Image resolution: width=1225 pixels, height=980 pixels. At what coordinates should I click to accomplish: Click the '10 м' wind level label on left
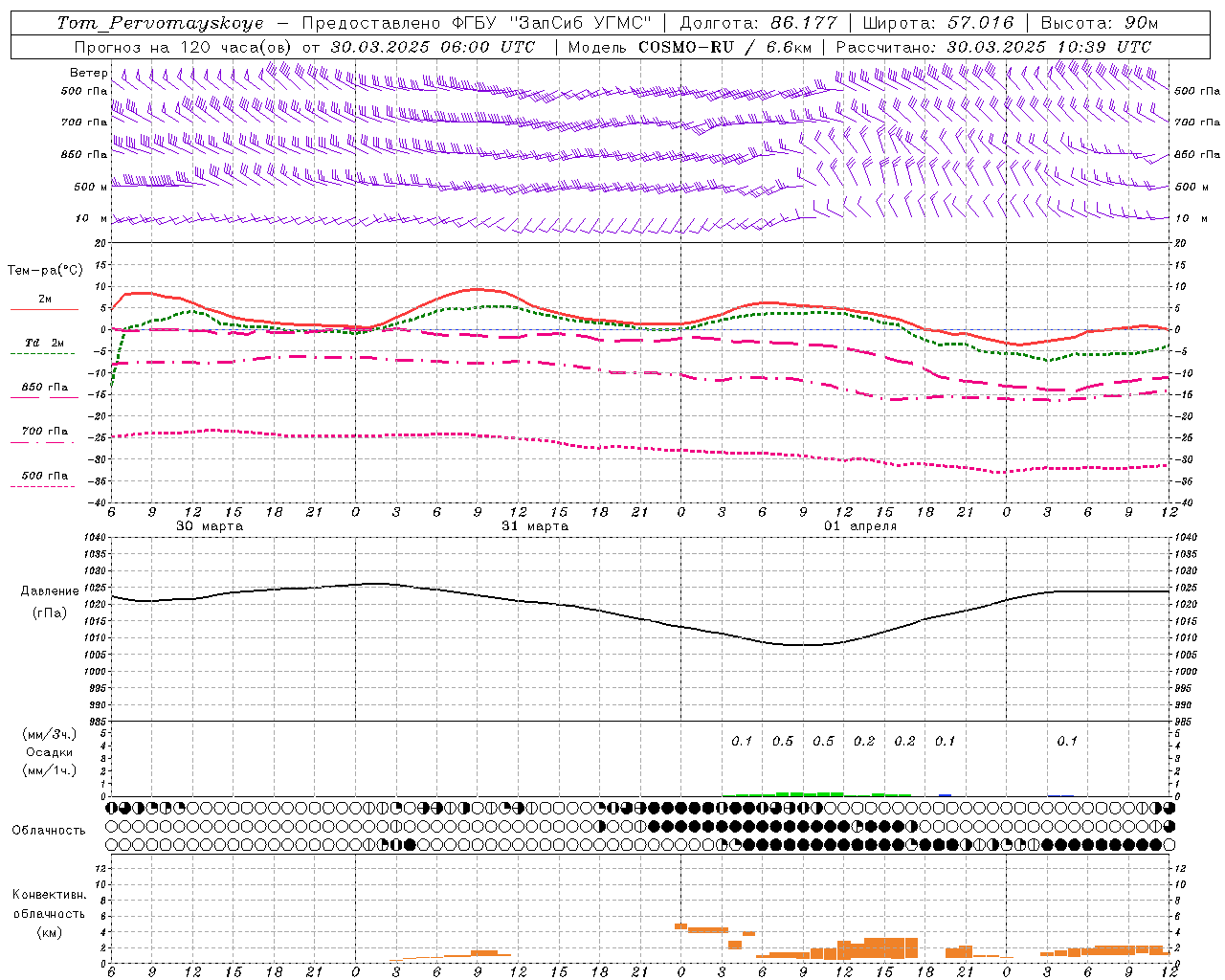92,218
